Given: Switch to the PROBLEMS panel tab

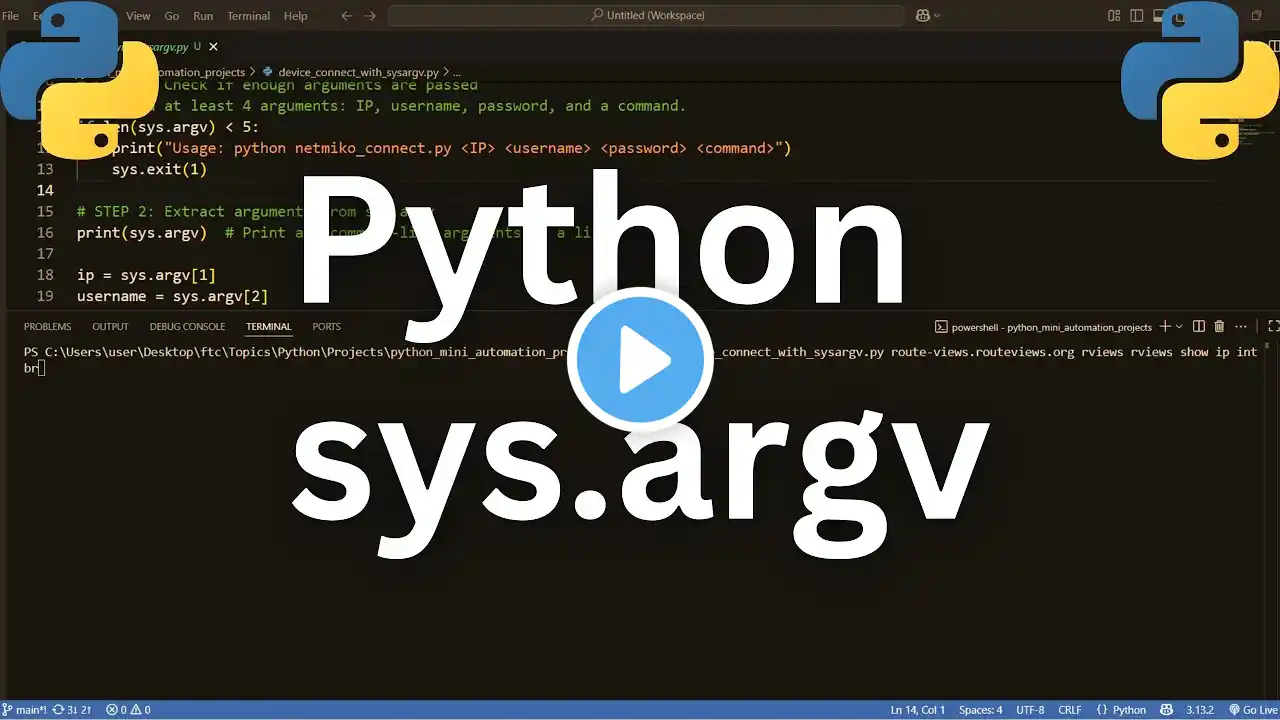Looking at the screenshot, I should coord(48,326).
